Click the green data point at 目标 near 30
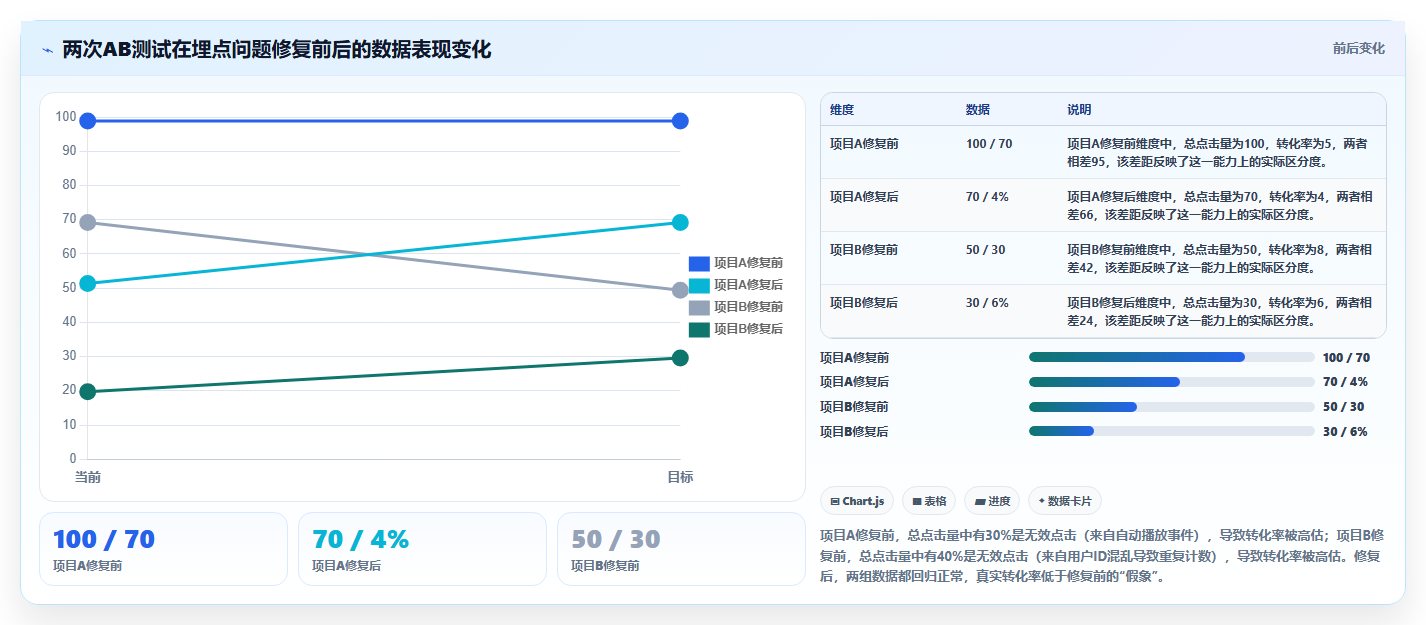This screenshot has width=1426, height=625. 680,358
